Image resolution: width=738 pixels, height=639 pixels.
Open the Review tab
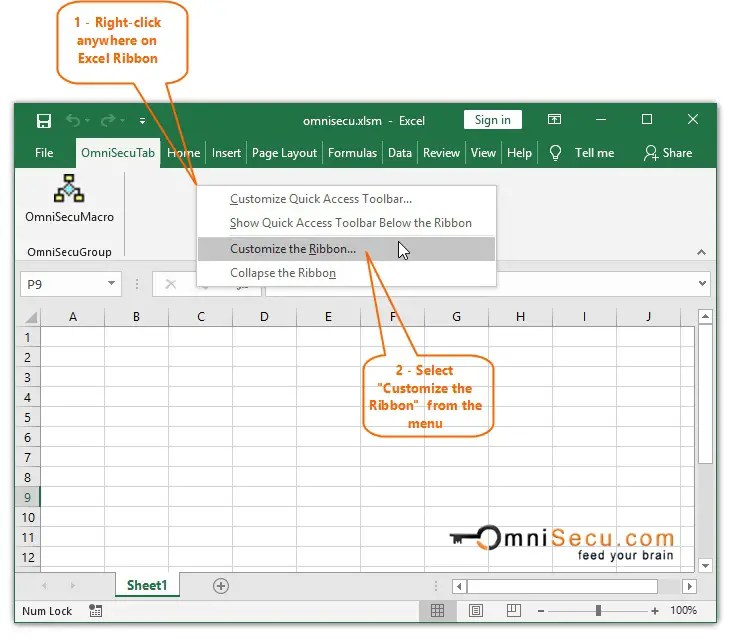(441, 153)
